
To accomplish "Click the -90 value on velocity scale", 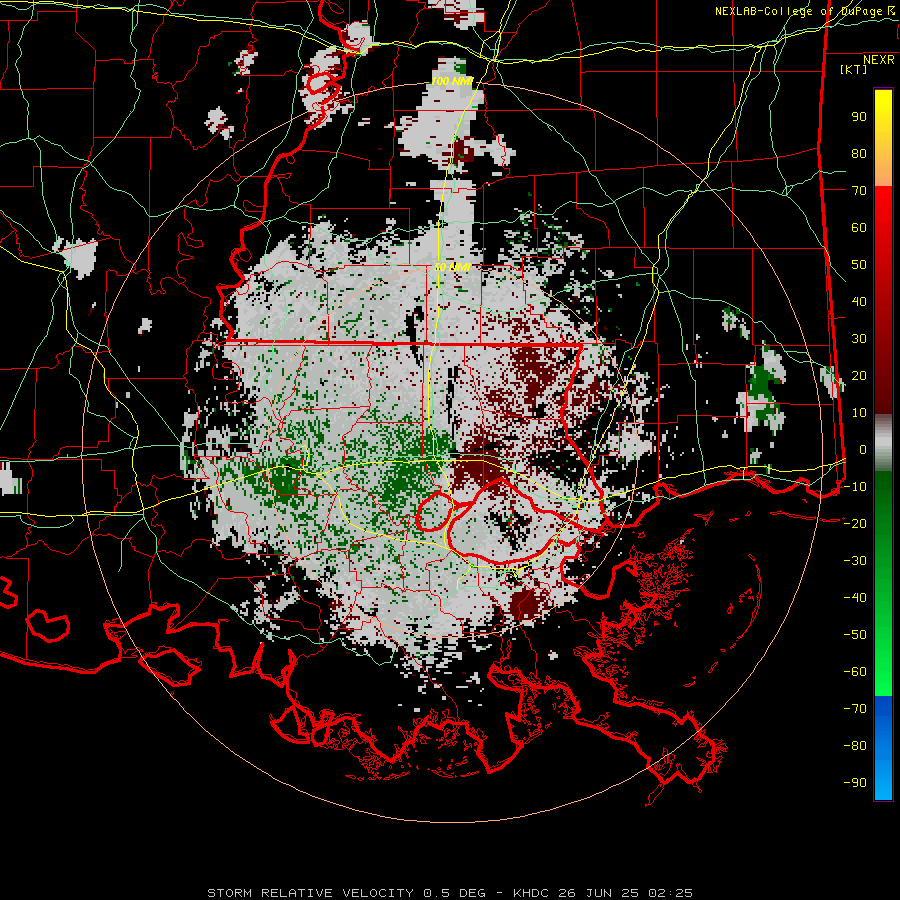I will click(x=855, y=783).
